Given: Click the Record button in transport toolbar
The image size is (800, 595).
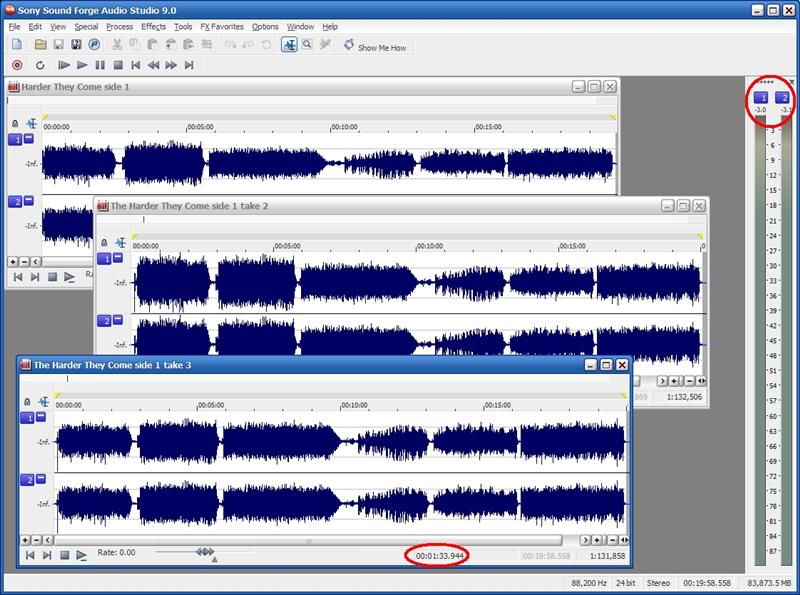Looking at the screenshot, I should [17, 65].
